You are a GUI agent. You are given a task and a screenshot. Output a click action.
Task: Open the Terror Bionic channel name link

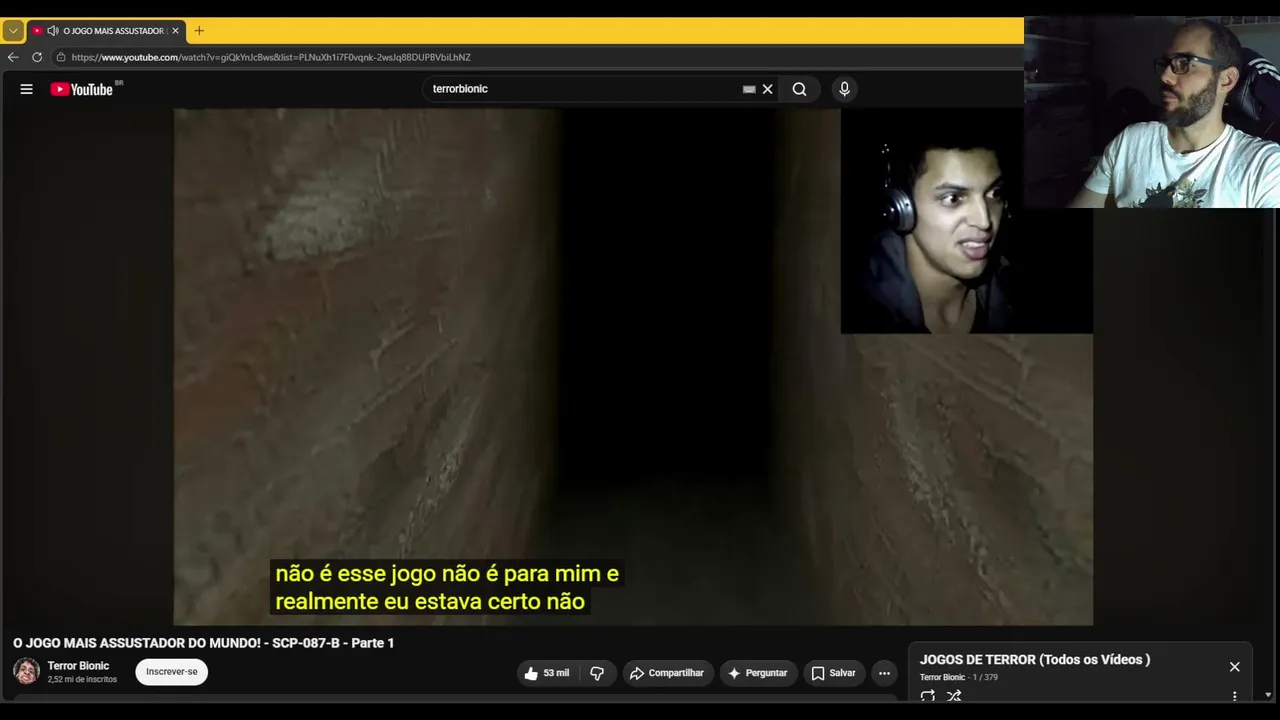[x=78, y=666]
